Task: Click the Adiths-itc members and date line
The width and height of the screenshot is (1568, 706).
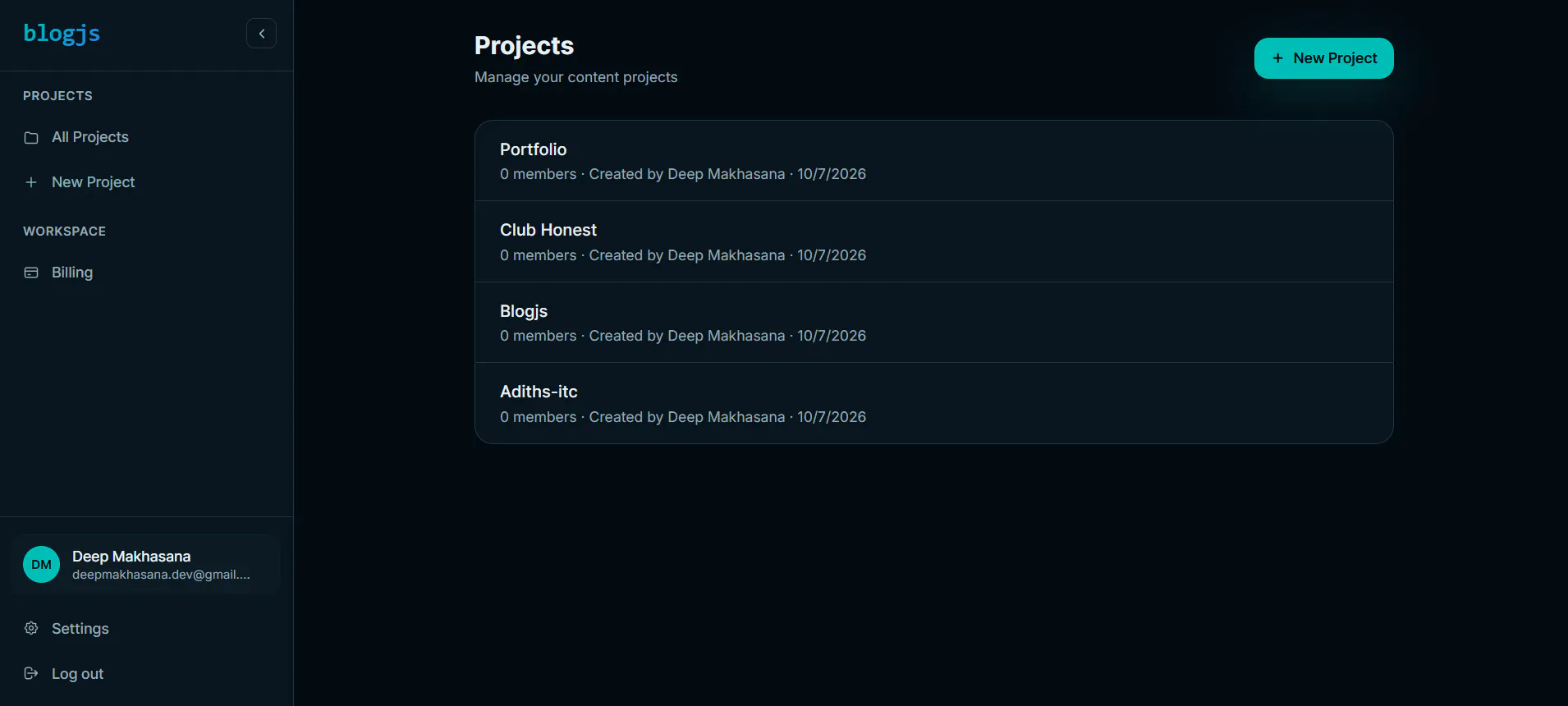Action: tap(683, 417)
